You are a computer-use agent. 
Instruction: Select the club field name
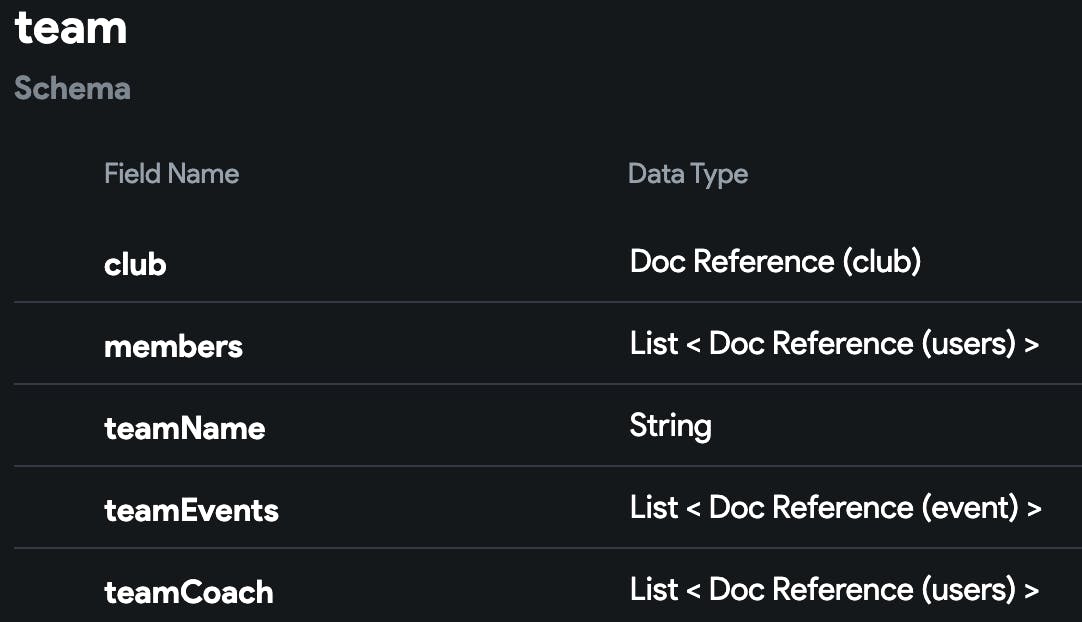tap(135, 264)
